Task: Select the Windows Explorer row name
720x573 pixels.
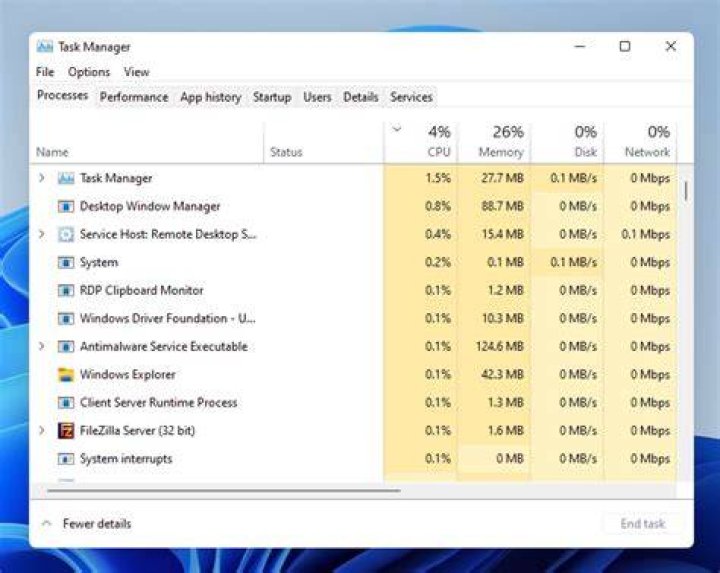Action: coord(128,375)
